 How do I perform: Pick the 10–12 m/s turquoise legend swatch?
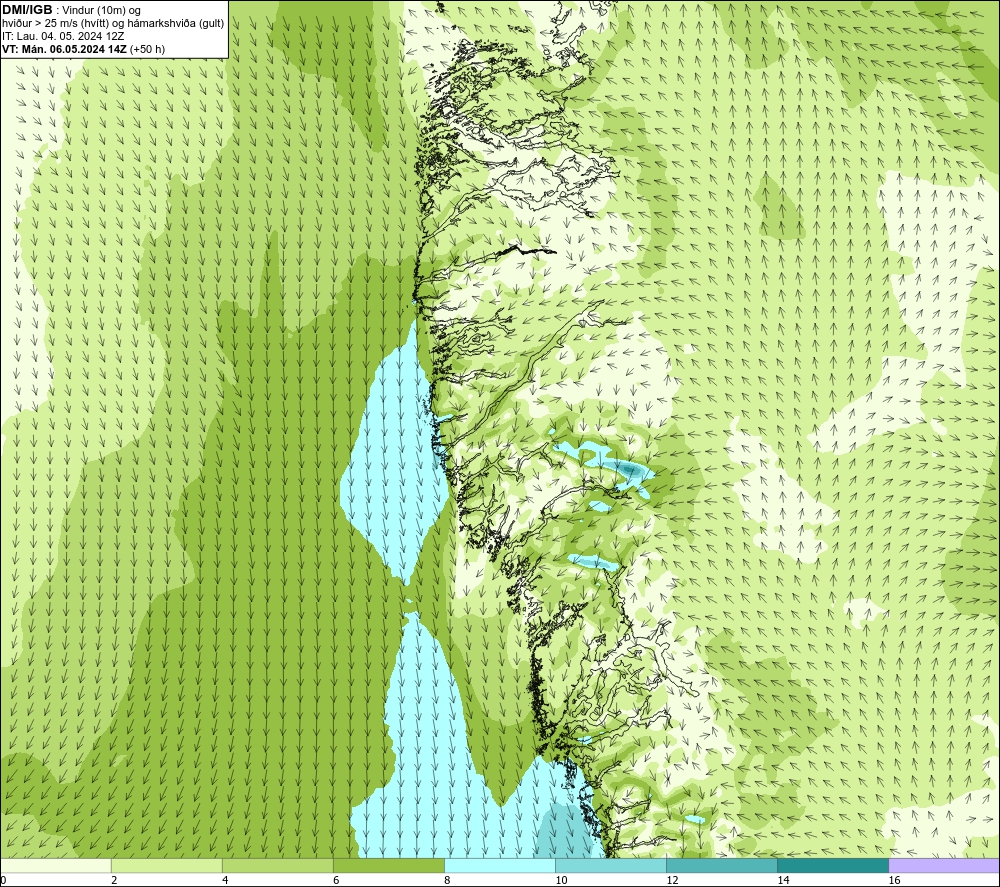[x=610, y=865]
